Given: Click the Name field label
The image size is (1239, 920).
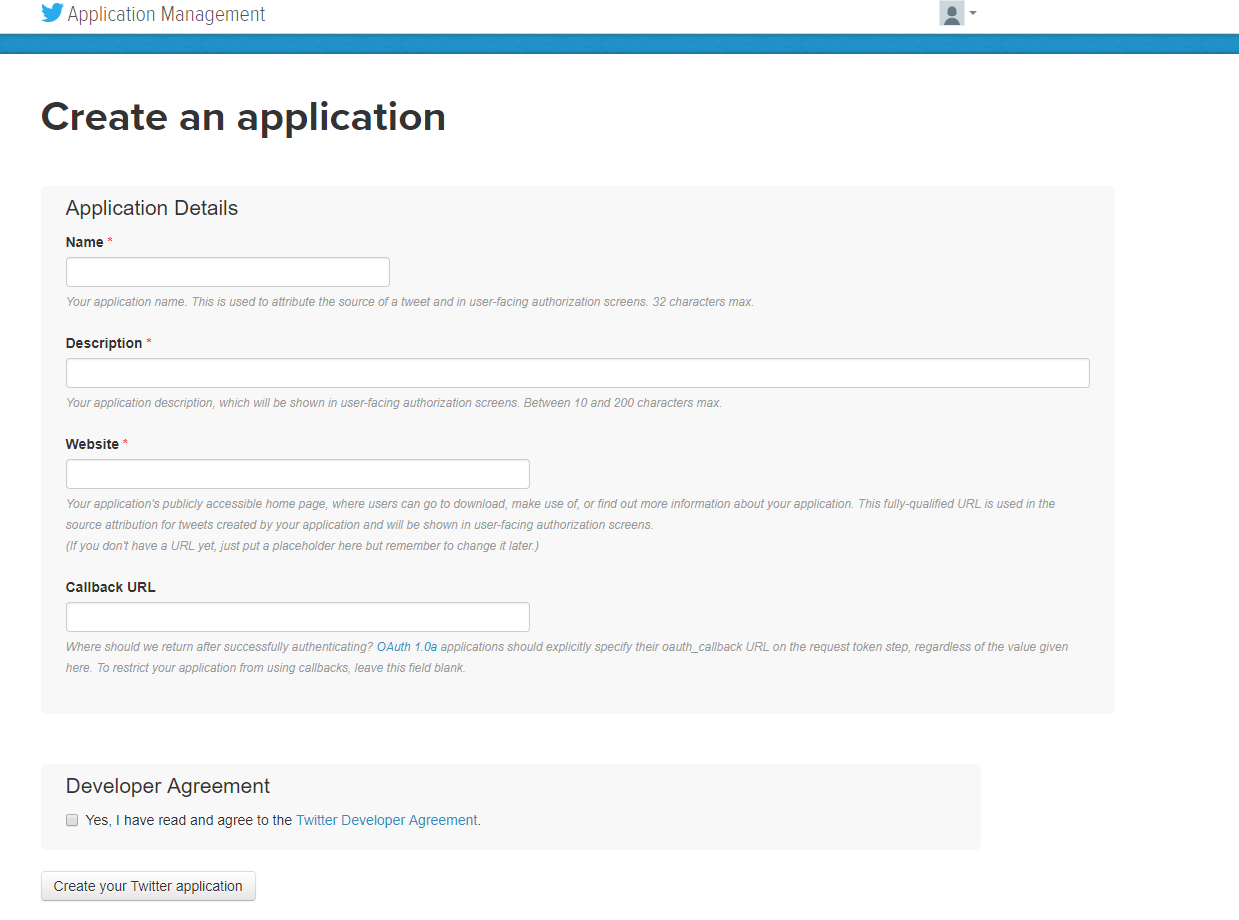Looking at the screenshot, I should point(85,242).
